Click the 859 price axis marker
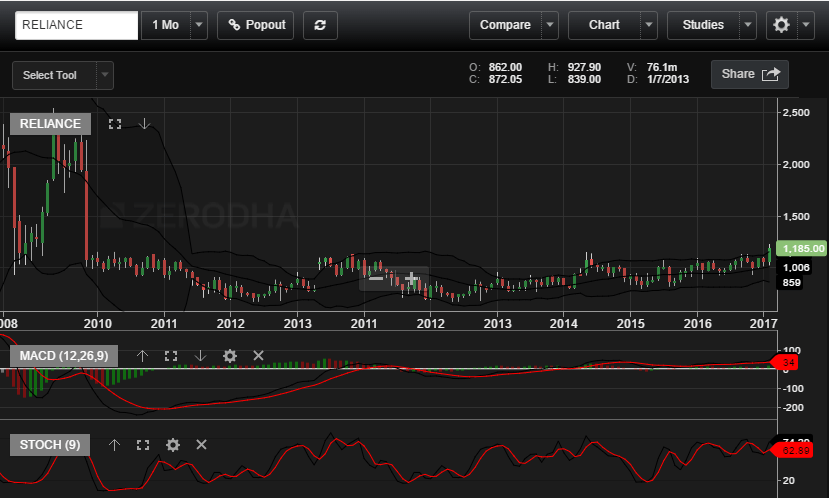Viewport: 829px width, 498px height. 791,282
